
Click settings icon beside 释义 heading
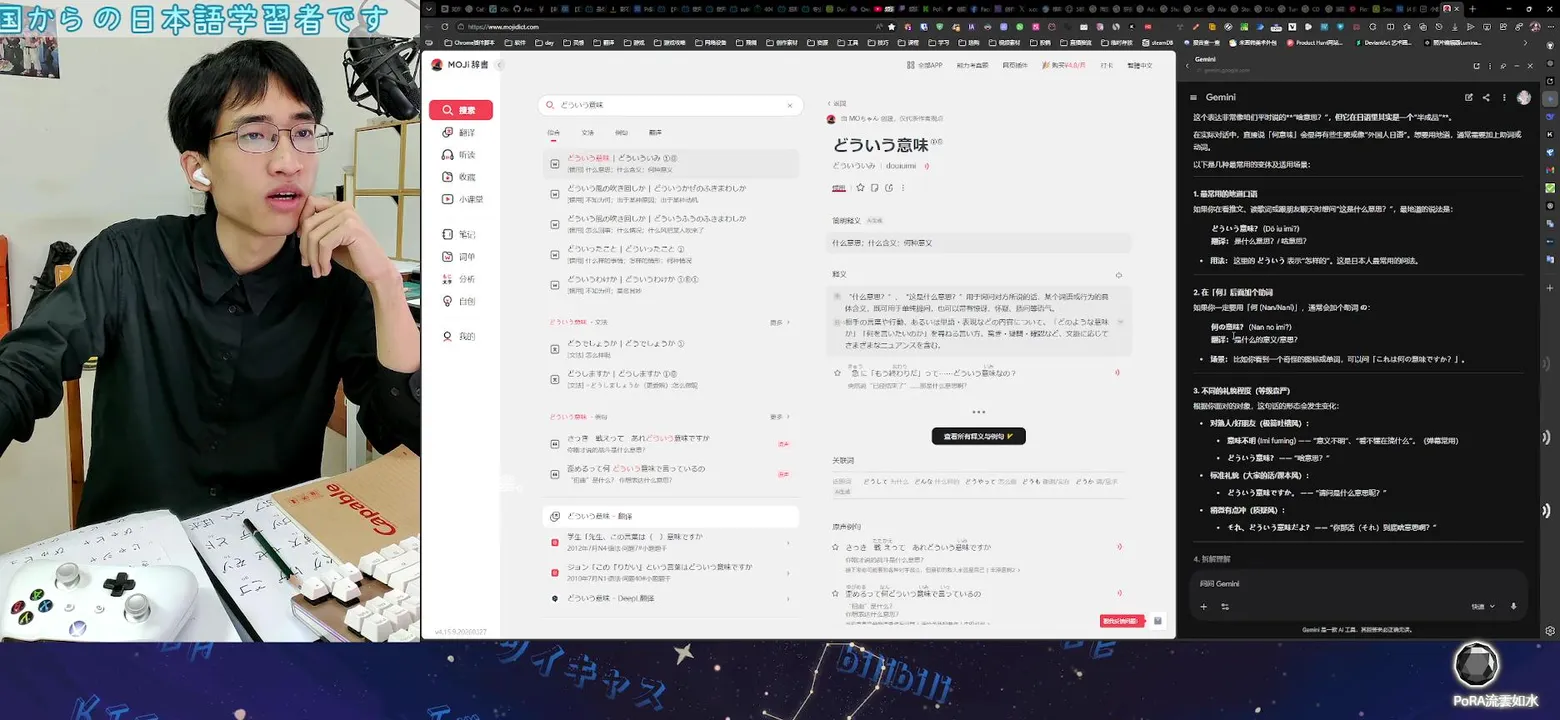point(1118,275)
